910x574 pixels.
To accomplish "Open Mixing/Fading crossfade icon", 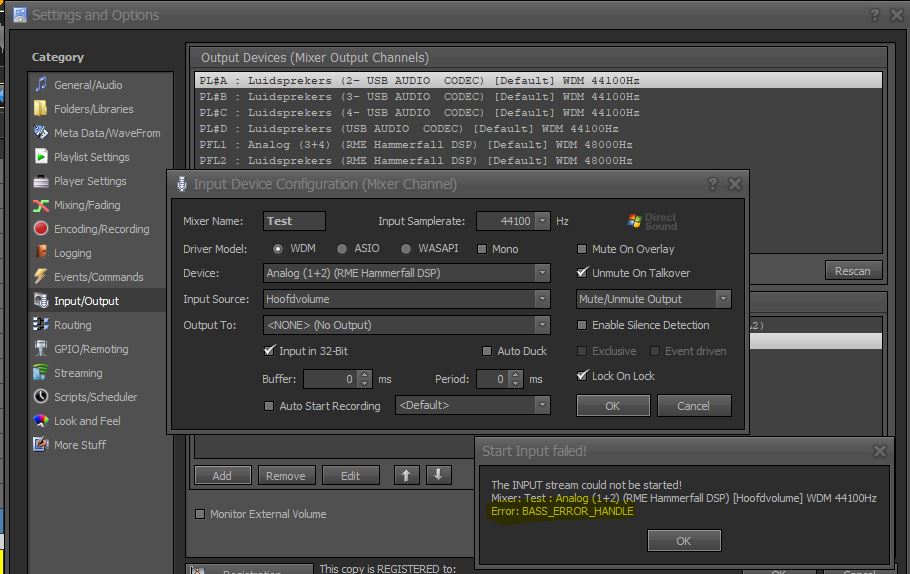I will (41, 205).
